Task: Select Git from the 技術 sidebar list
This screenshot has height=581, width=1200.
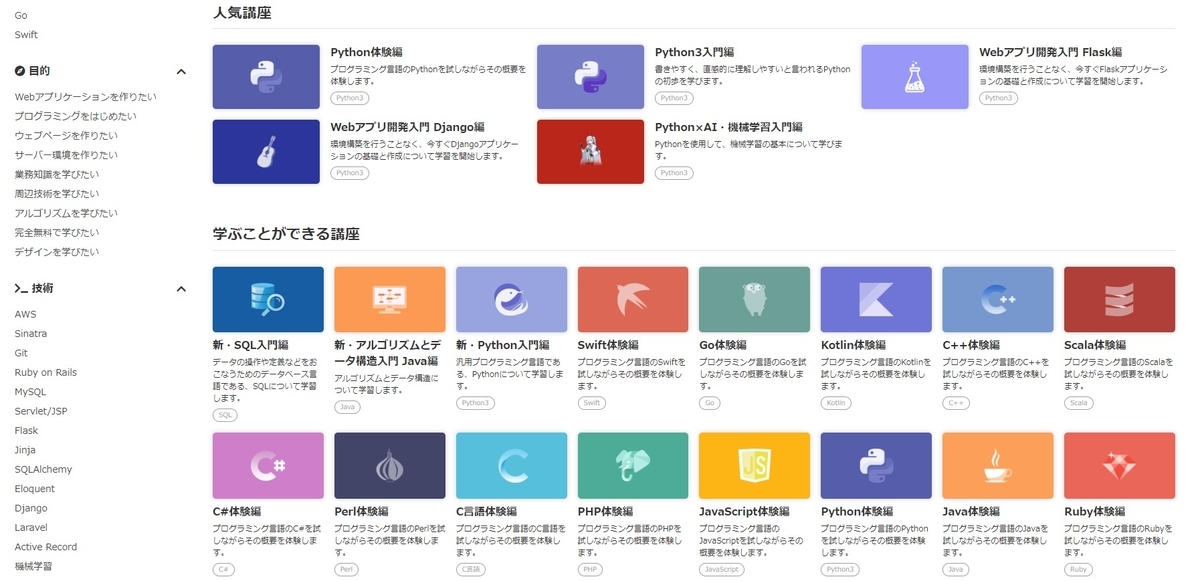Action: [23, 353]
